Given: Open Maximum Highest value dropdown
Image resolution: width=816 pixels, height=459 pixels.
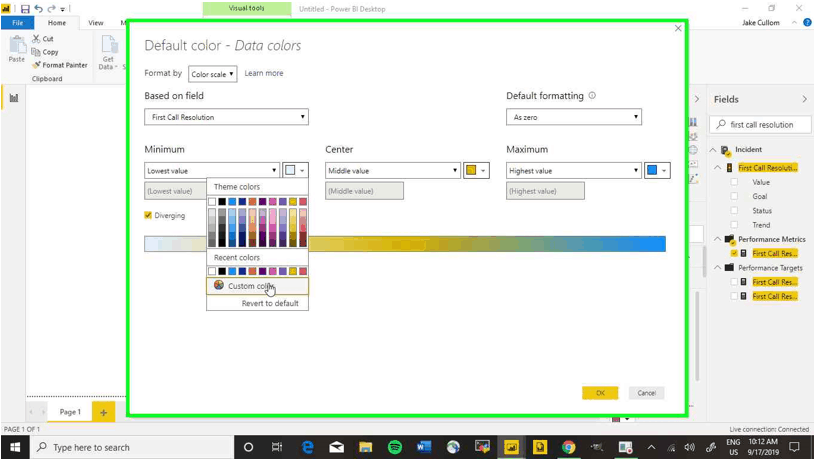Looking at the screenshot, I should (573, 171).
